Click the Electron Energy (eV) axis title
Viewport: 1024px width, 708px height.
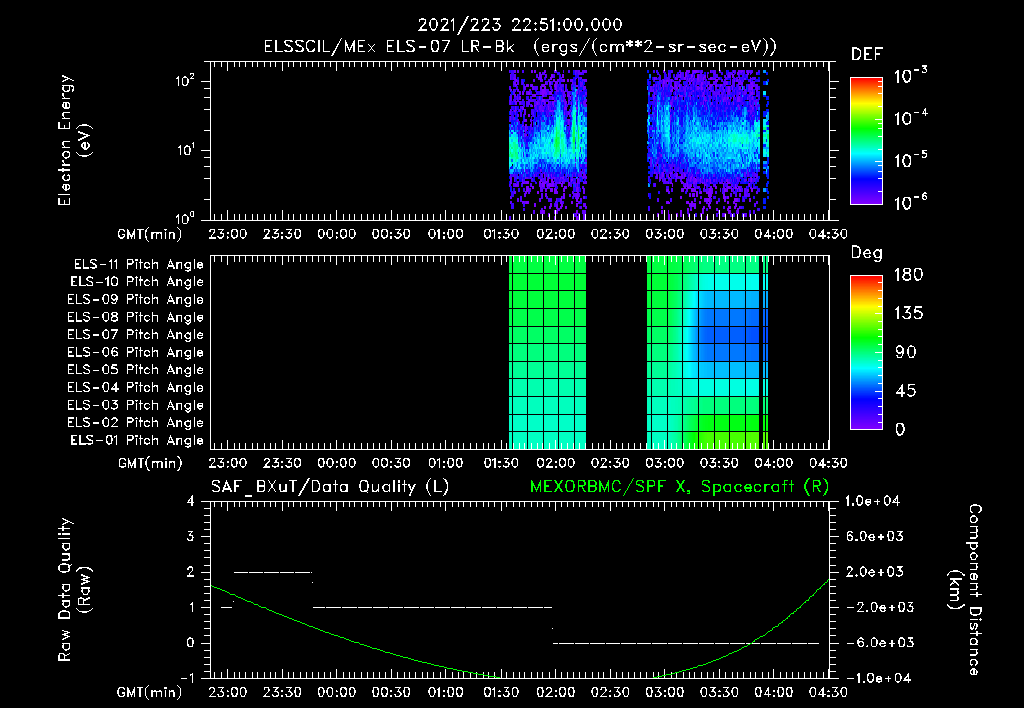pos(74,140)
